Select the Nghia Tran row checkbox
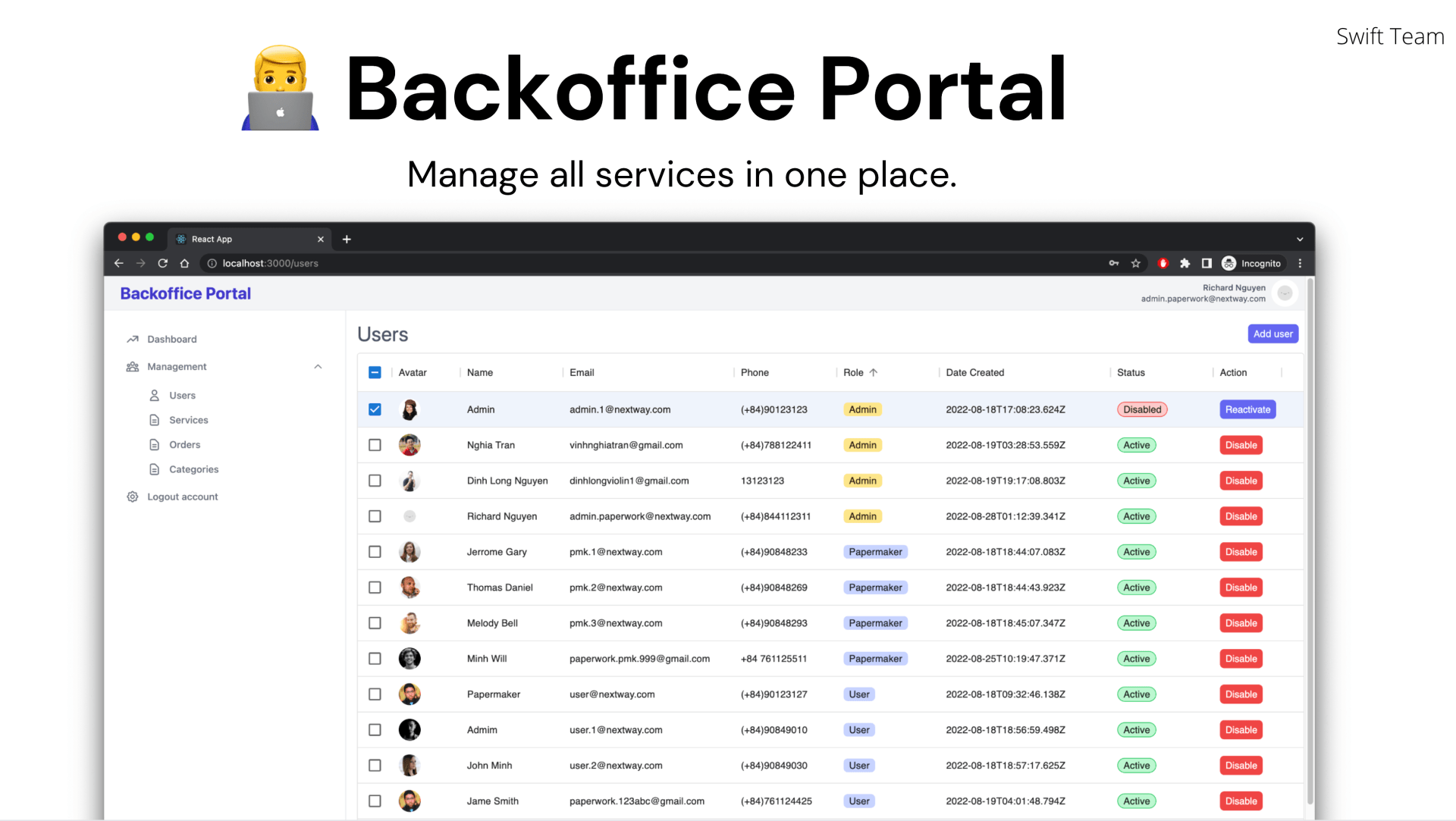Screen dimensions: 1456x821 coord(375,445)
